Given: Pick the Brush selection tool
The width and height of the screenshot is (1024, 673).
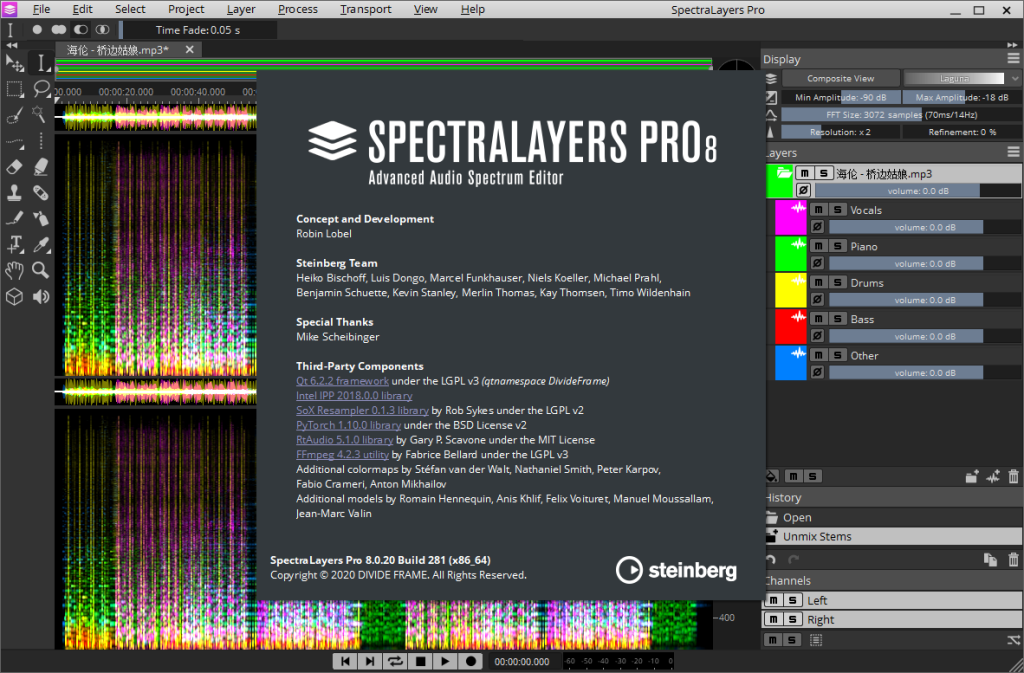Looking at the screenshot, I should coord(14,115).
